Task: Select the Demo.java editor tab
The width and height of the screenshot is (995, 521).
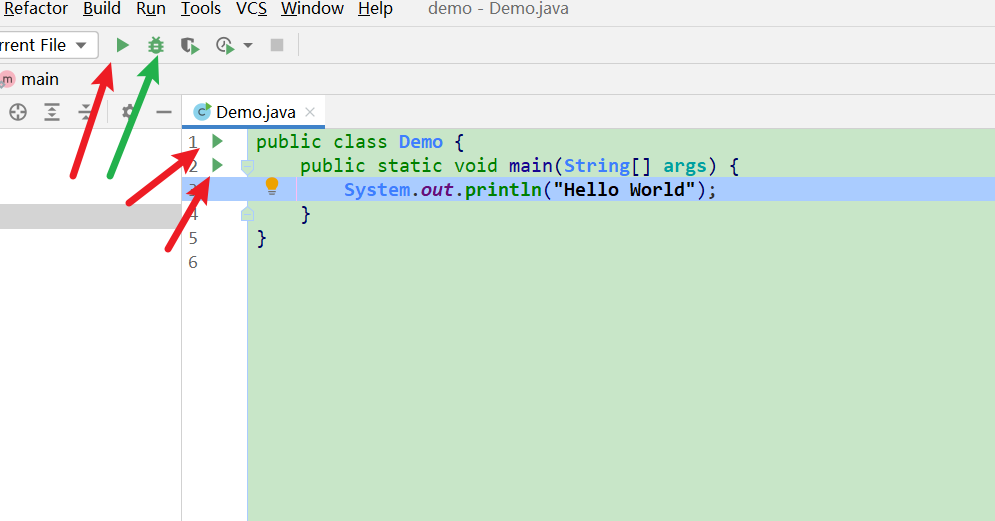Action: pyautogui.click(x=255, y=112)
